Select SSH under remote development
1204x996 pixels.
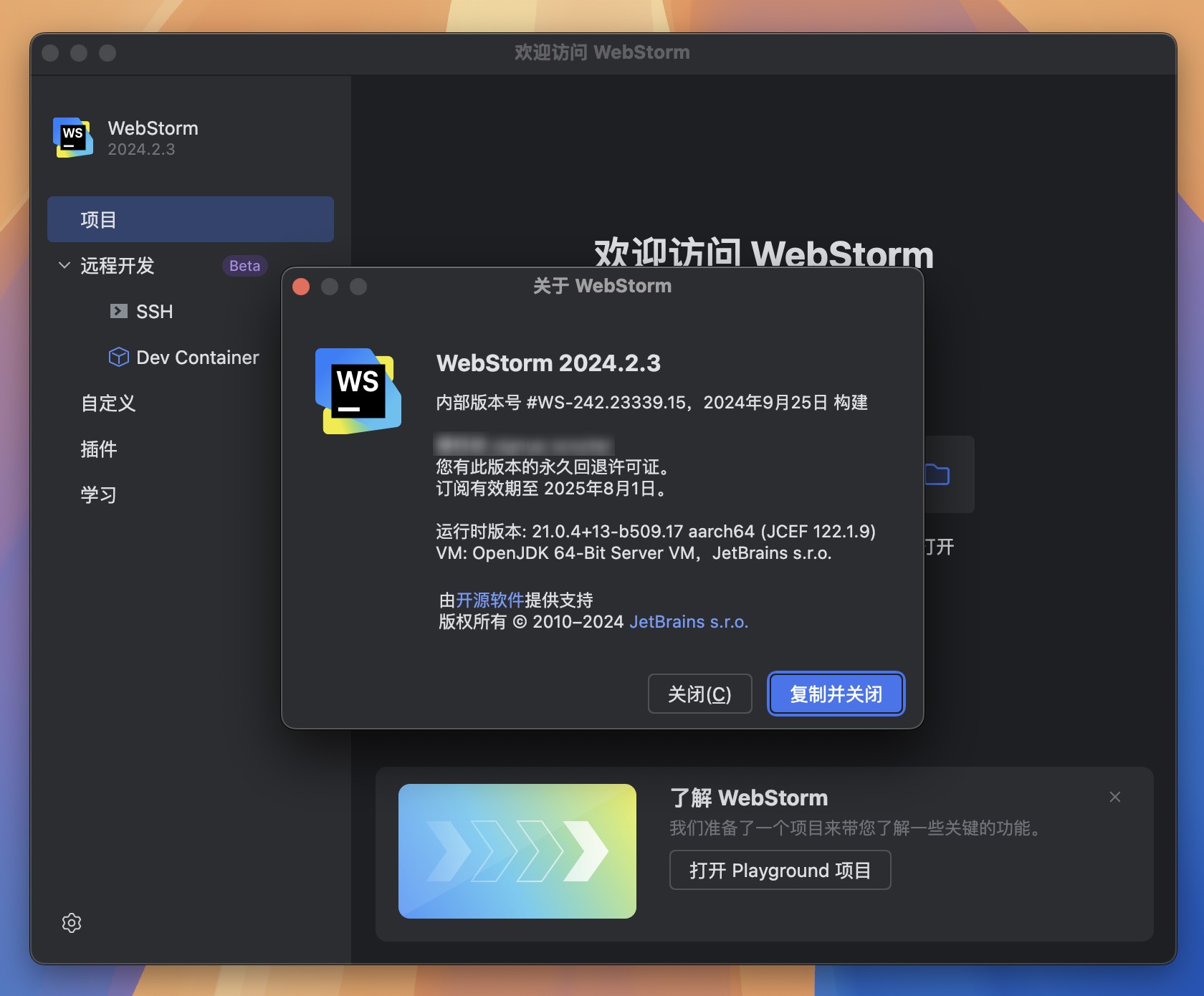pos(154,312)
